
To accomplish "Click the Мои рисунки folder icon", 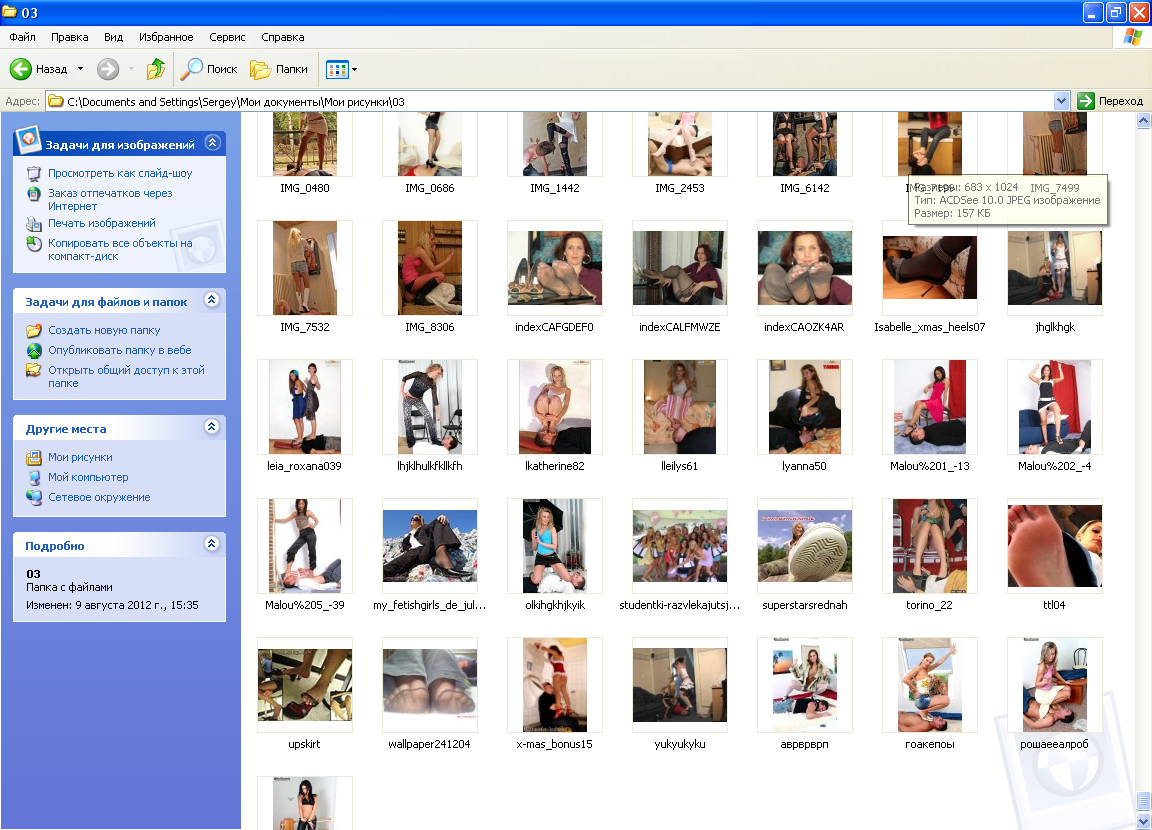I will coord(34,458).
